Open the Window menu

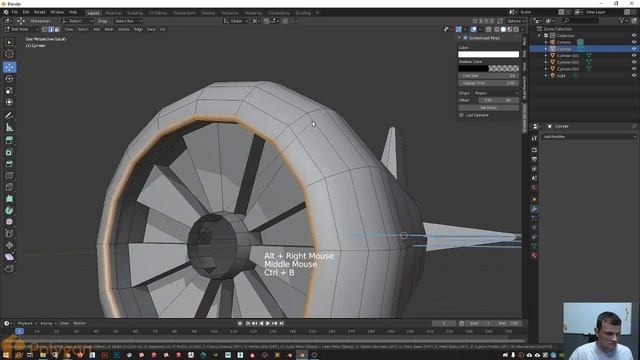57,12
